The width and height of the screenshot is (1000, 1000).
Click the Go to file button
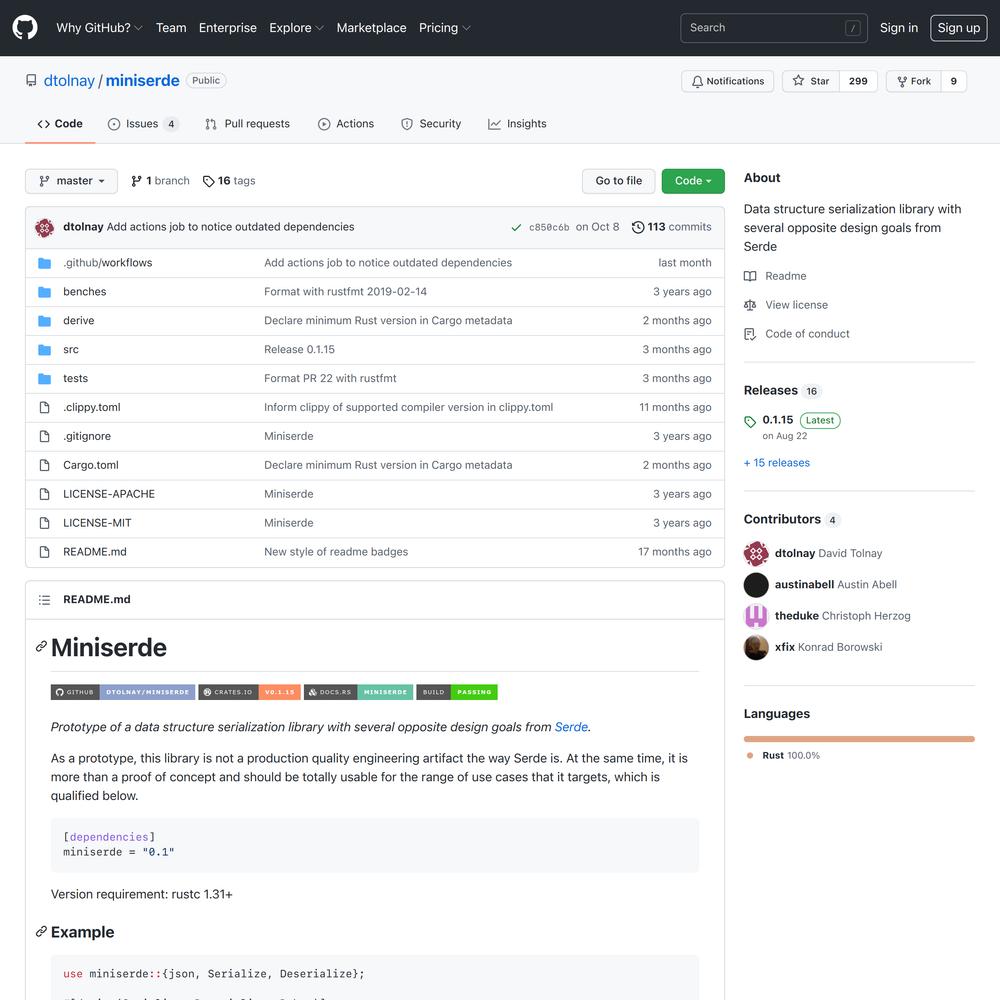point(619,181)
